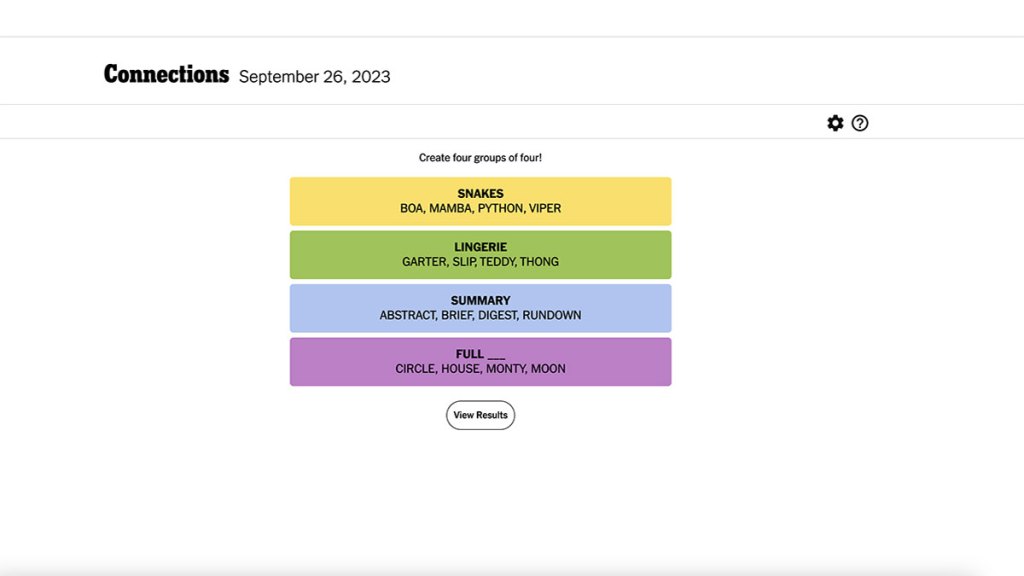Click the word BOA in the yellow group
Image resolution: width=1024 pixels, height=576 pixels.
[x=411, y=209]
